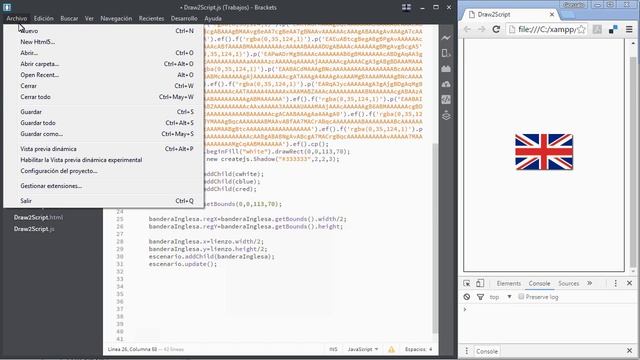Choose Guardar from the menu

click(104, 111)
